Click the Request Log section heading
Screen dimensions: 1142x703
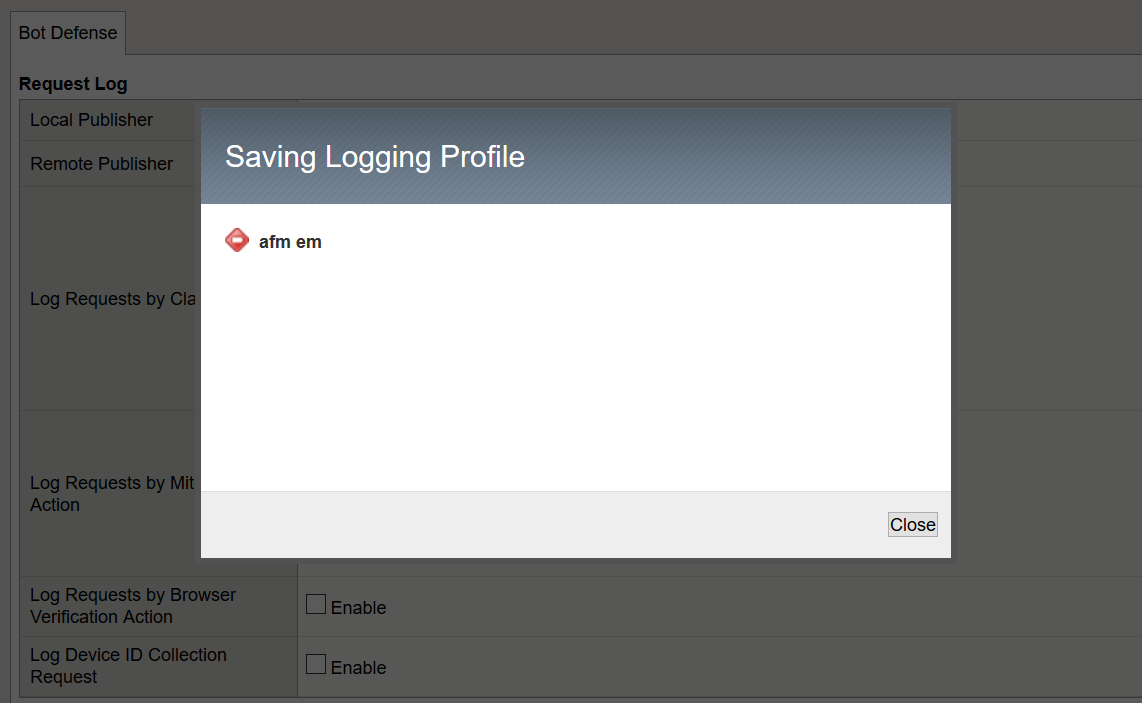(x=73, y=84)
